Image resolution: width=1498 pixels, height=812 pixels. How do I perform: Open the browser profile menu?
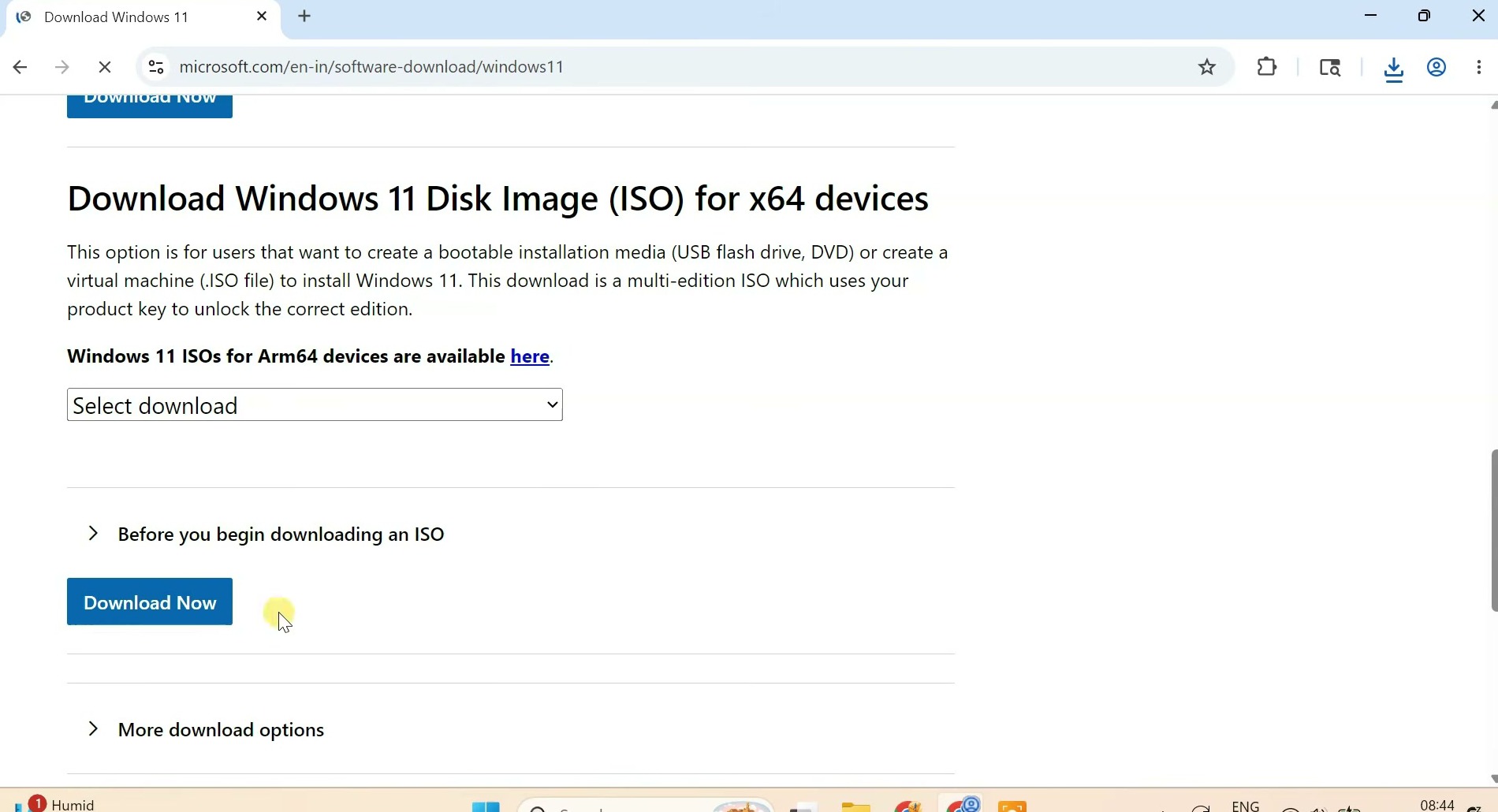point(1437,67)
